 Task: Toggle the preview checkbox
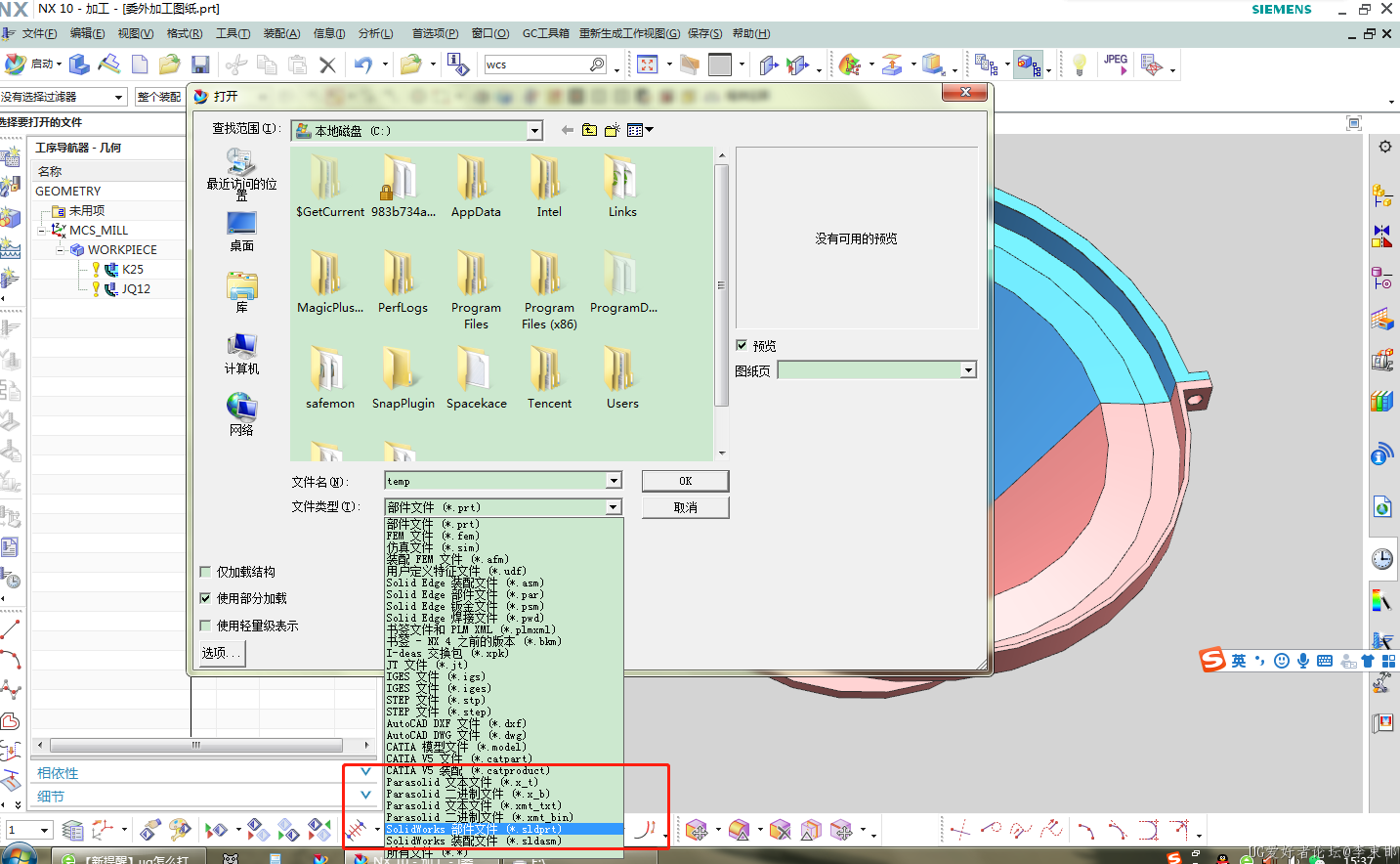coord(742,345)
